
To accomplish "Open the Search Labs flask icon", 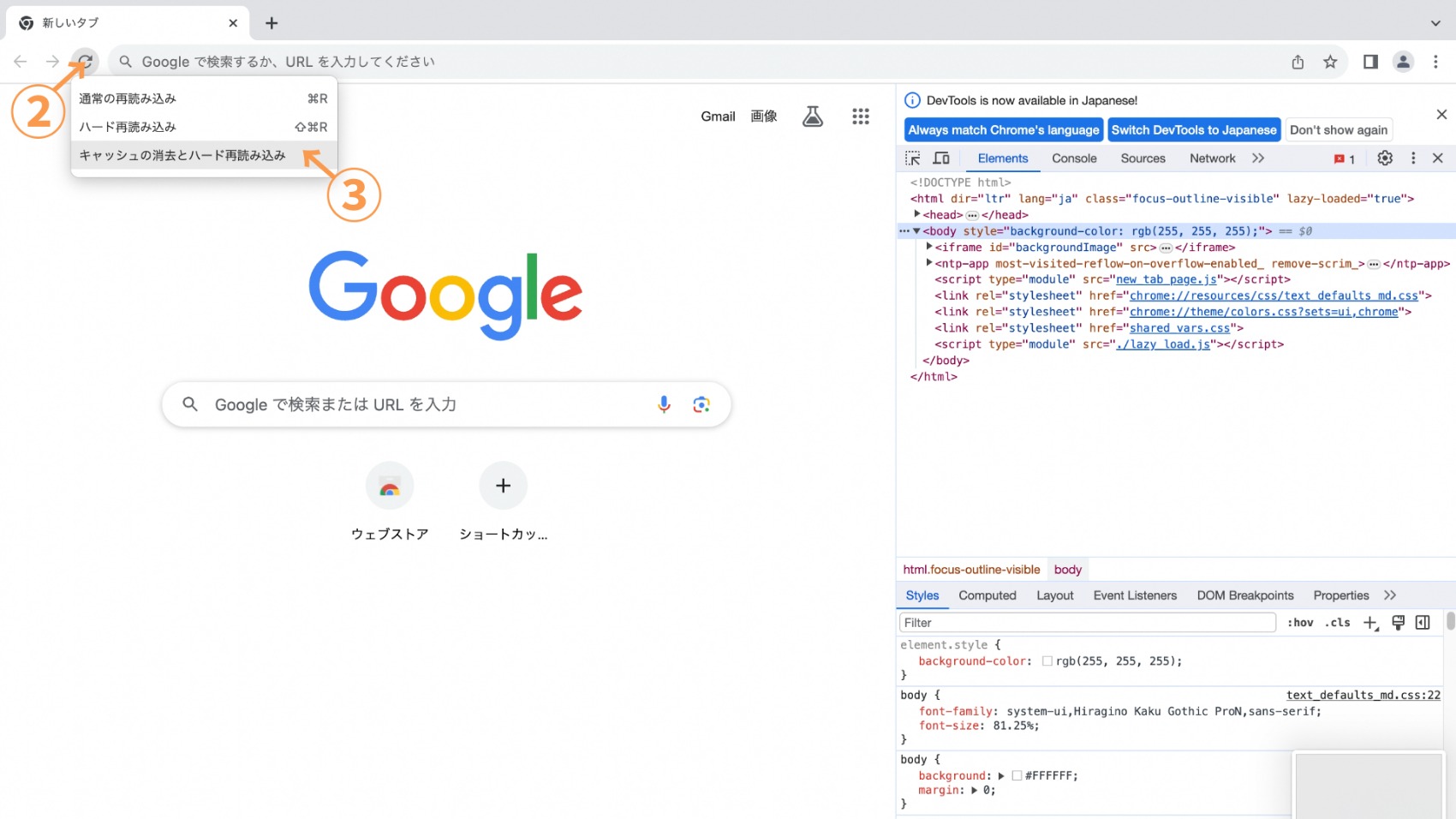I will click(x=813, y=117).
